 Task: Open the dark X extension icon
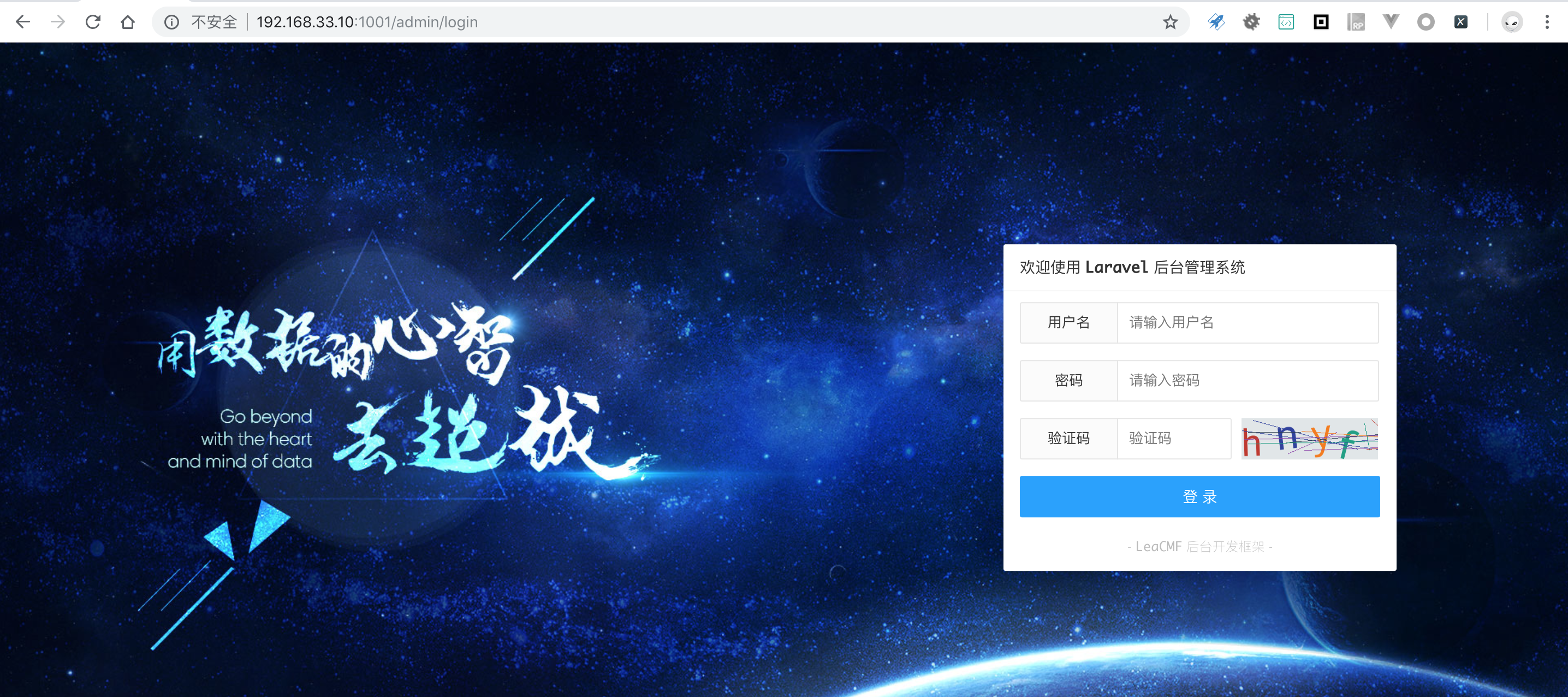click(1460, 22)
